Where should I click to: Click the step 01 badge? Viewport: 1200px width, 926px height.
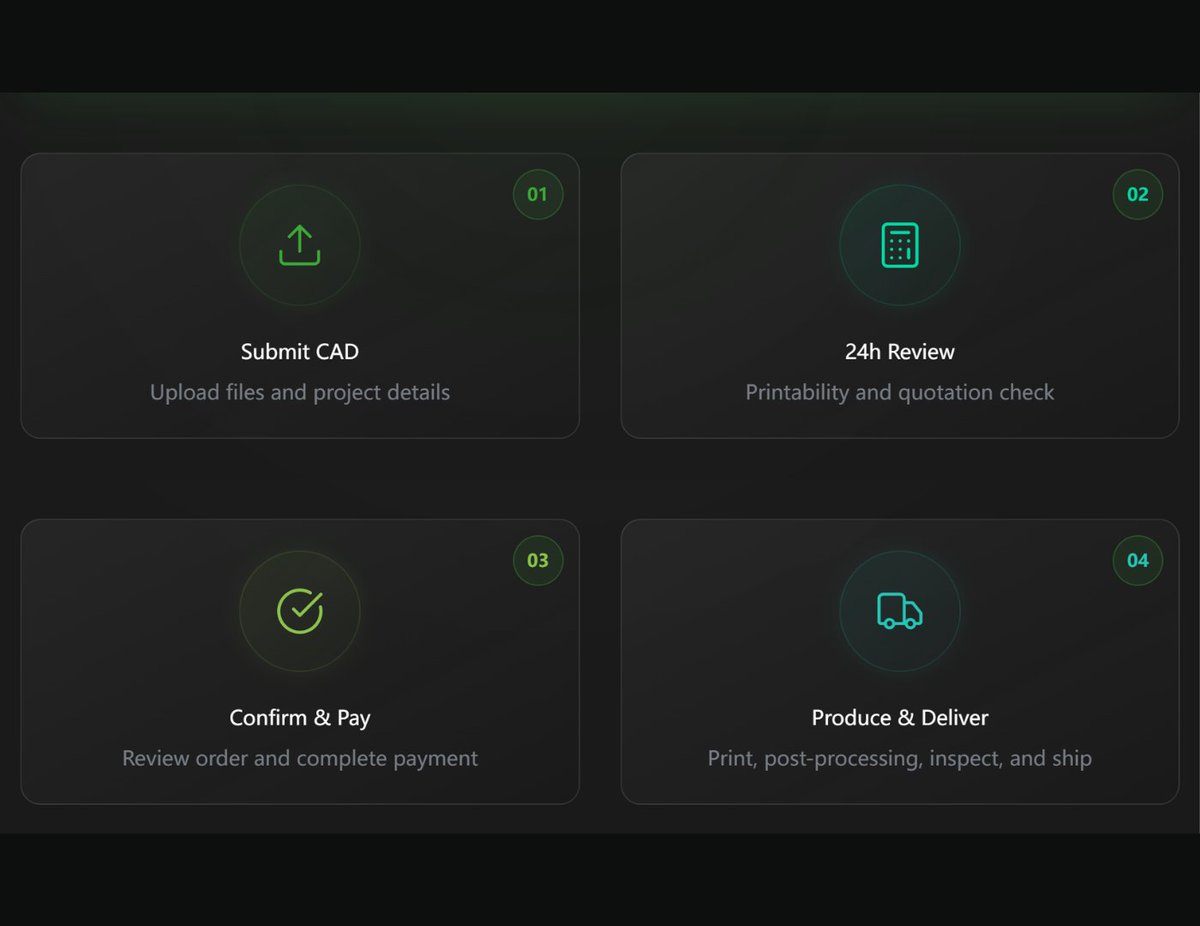tap(538, 194)
